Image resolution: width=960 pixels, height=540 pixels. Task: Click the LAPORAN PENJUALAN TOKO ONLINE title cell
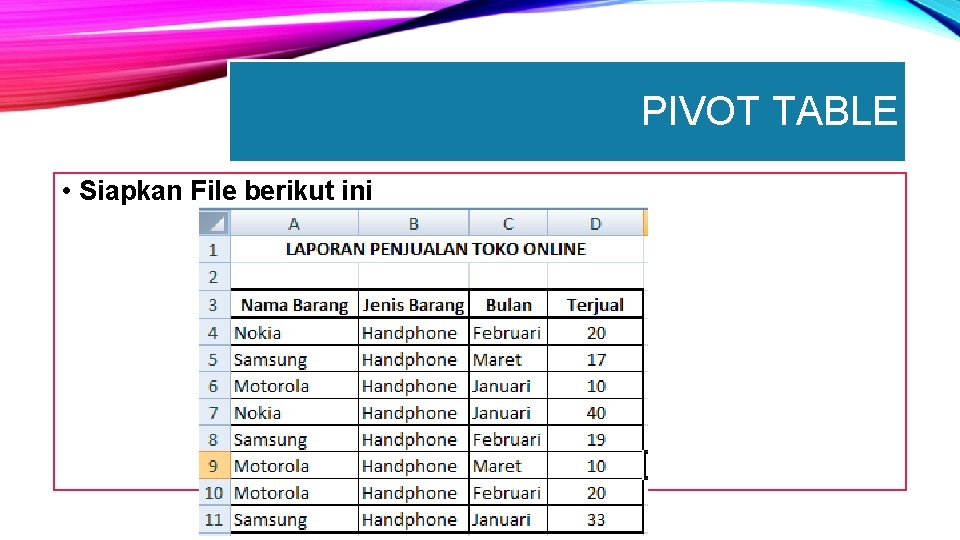(437, 249)
